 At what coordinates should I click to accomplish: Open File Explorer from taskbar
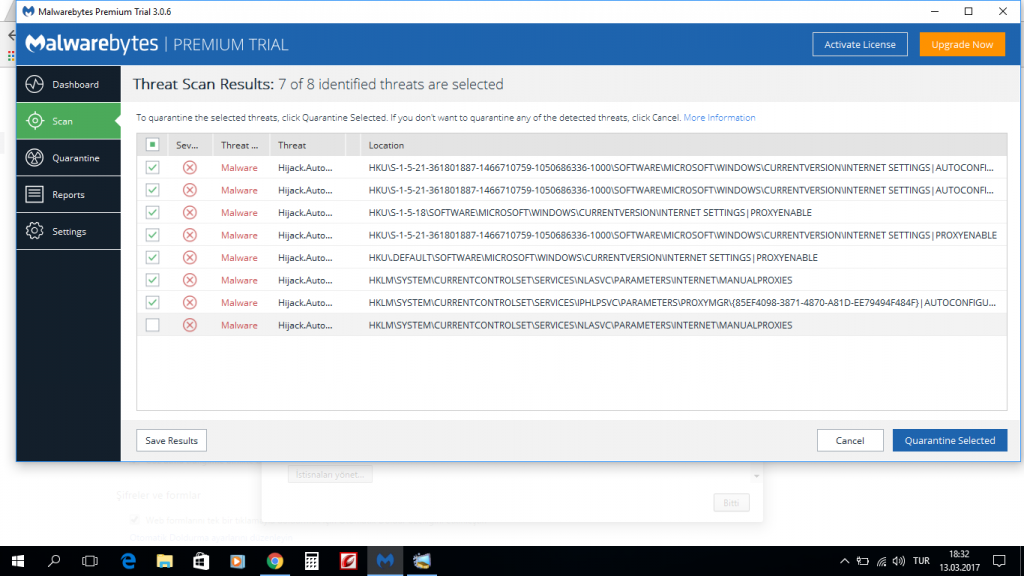(x=165, y=561)
